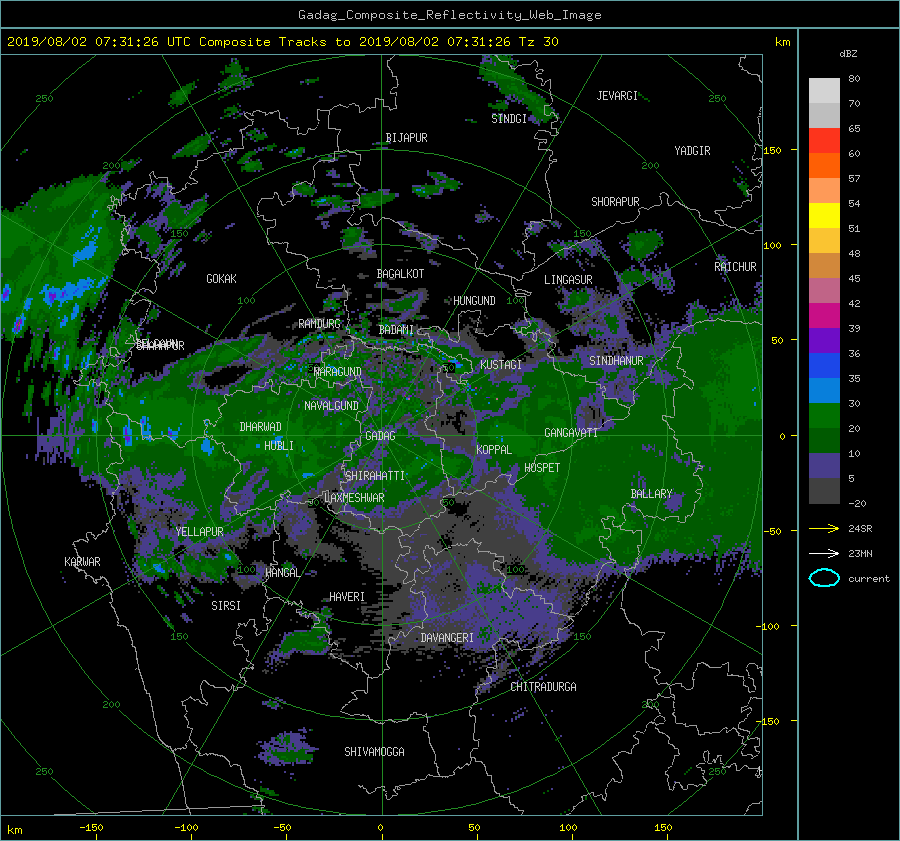Click the LINGASUR city label
This screenshot has width=900, height=841.
(568, 280)
